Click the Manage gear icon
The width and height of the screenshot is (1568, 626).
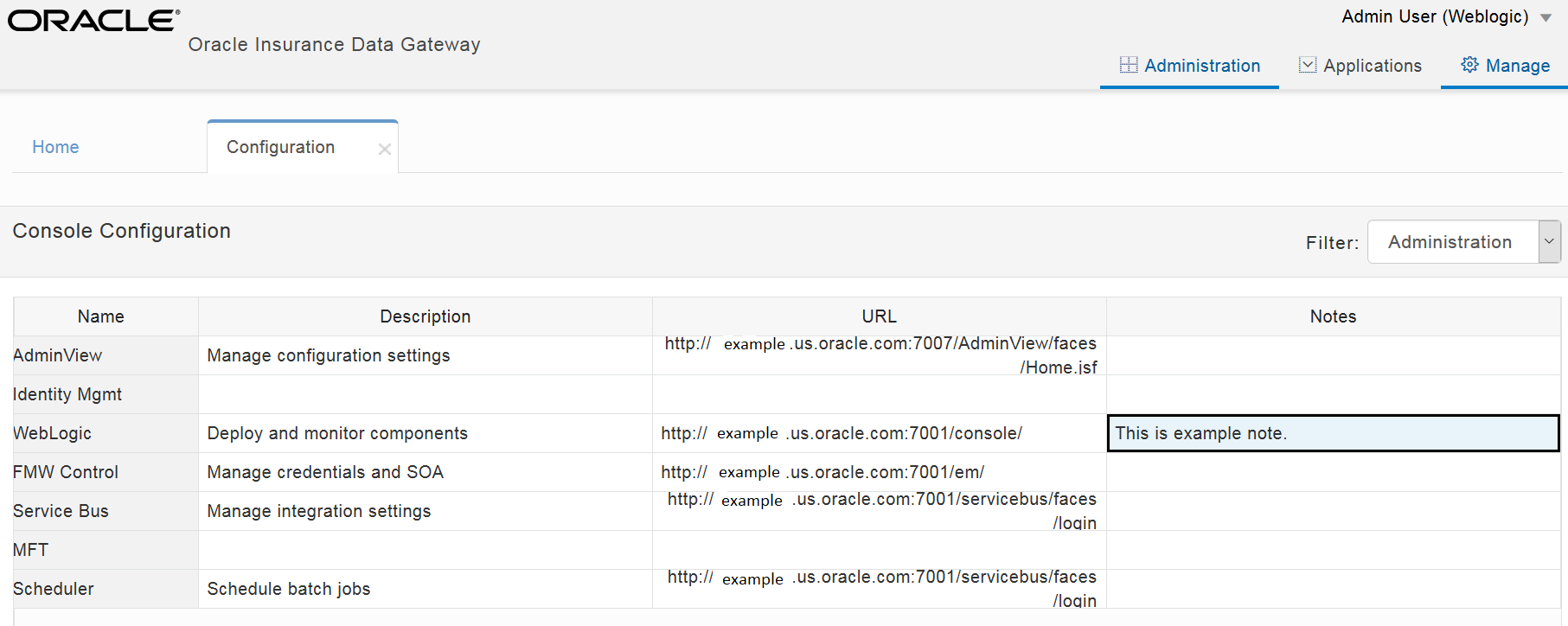click(1469, 65)
